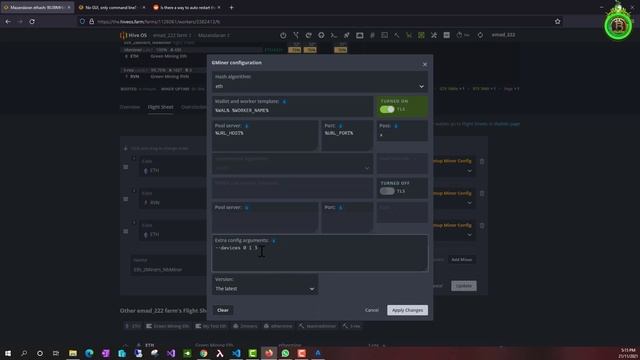Screen dimensions: 640x360
Task: Click info icon next to Wallet and worker template
Action: click(284, 101)
